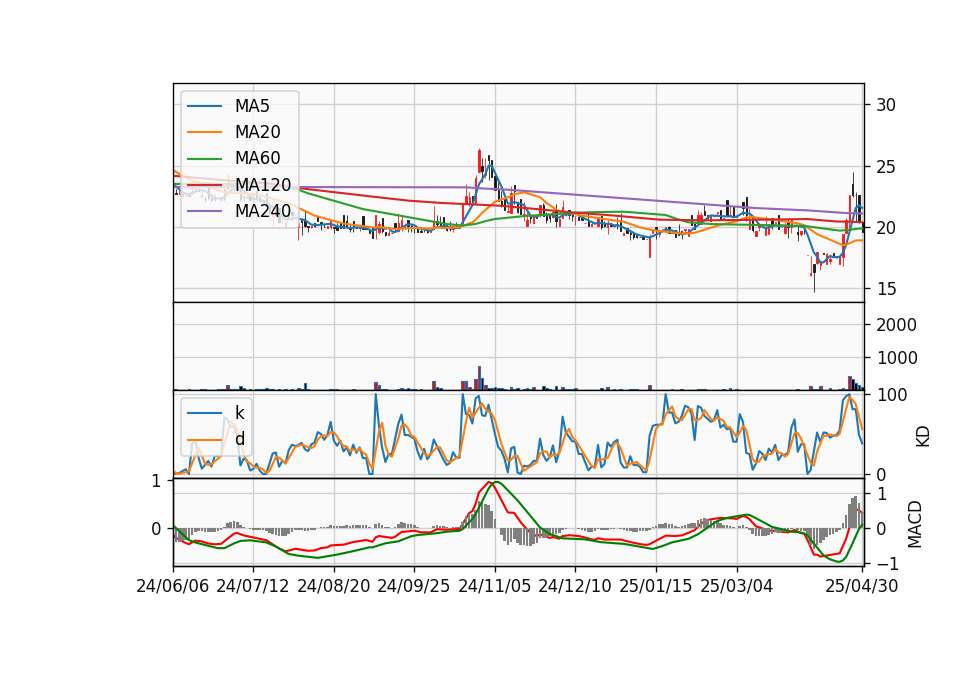Image resolution: width=960 pixels, height=690 pixels.
Task: Click the volume axis value 2000
Action: tap(896, 325)
